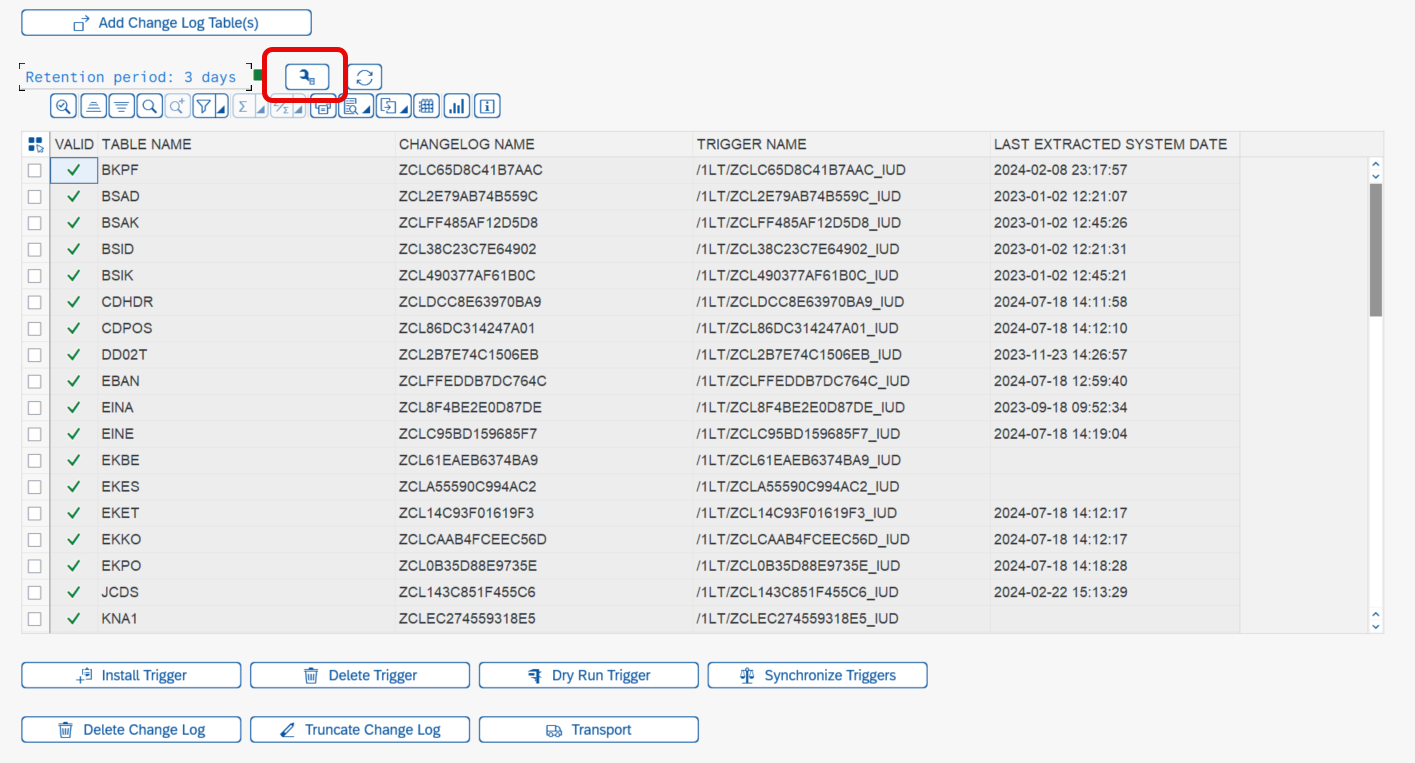Click the Synchronize Triggers button
Screen dimensions: 1415x763
point(817,675)
